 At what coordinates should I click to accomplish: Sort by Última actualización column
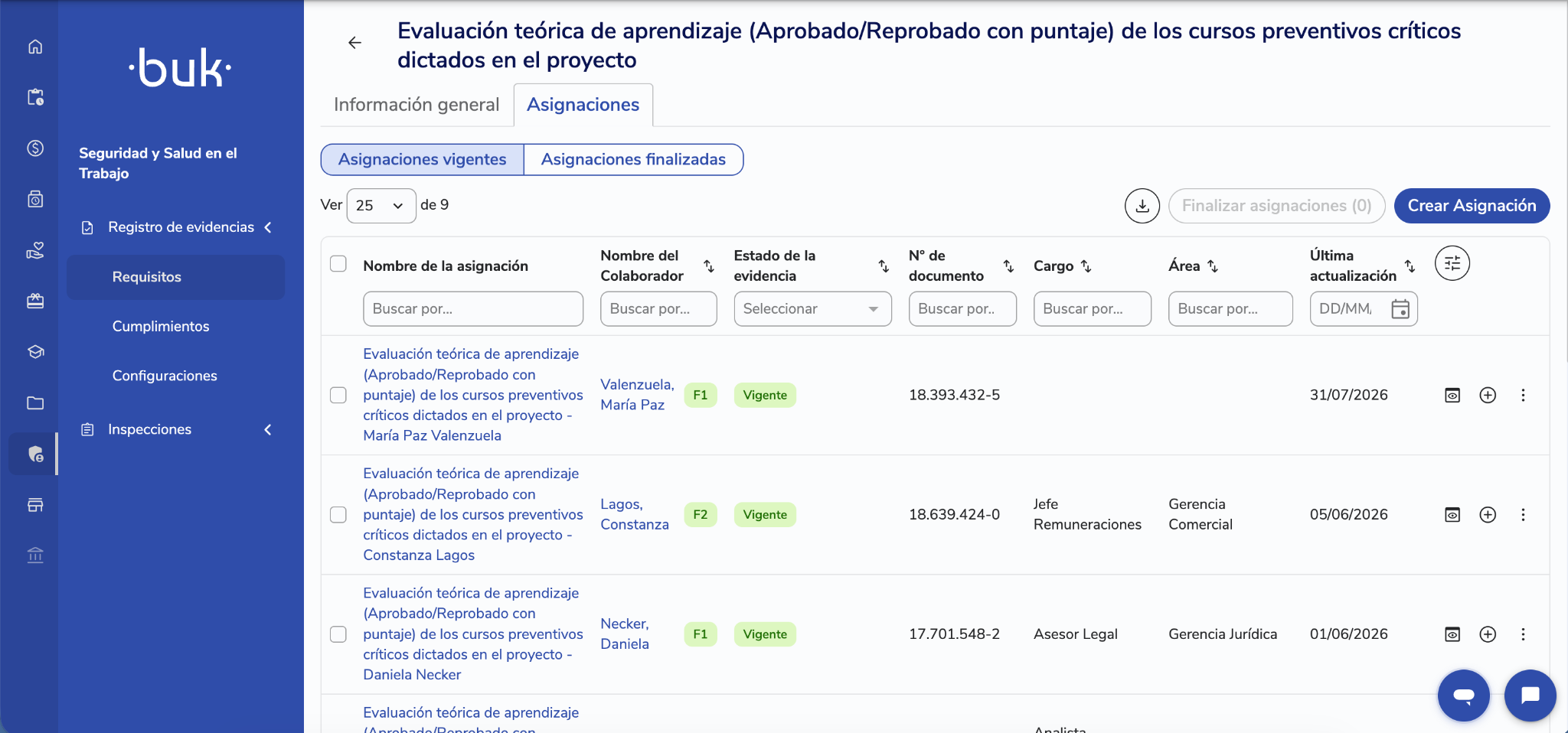coord(1410,266)
